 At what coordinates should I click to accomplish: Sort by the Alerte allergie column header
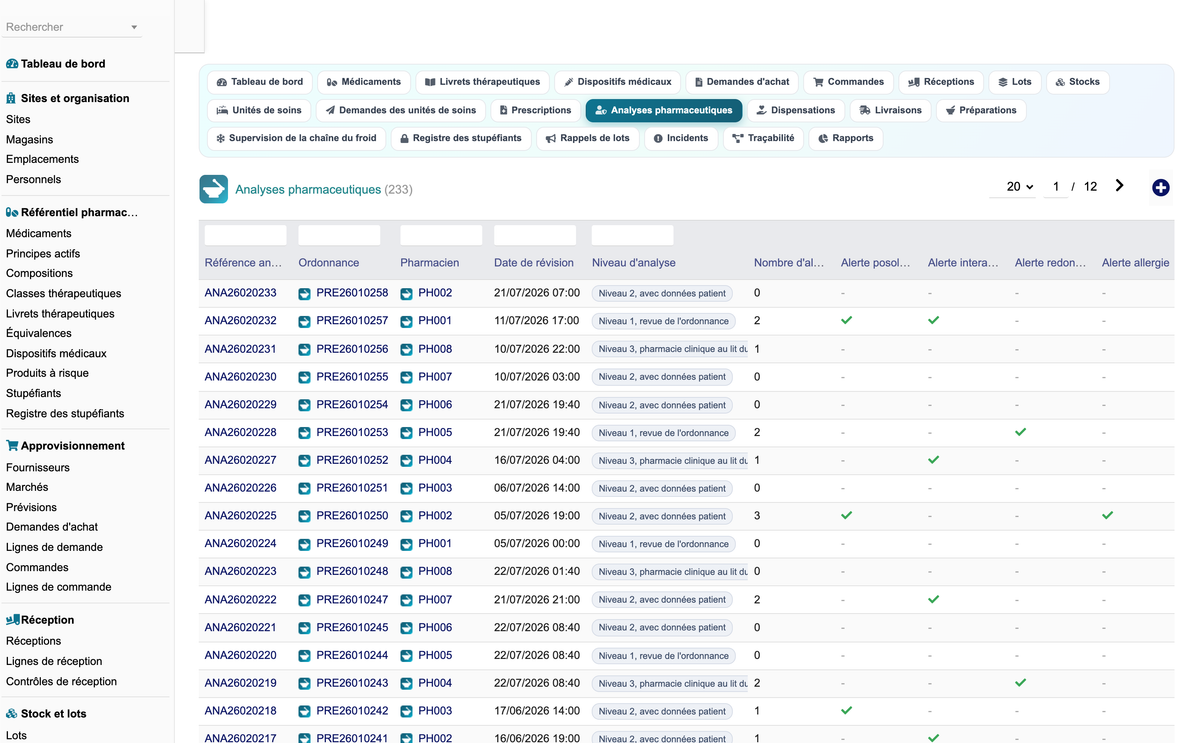pos(1135,263)
